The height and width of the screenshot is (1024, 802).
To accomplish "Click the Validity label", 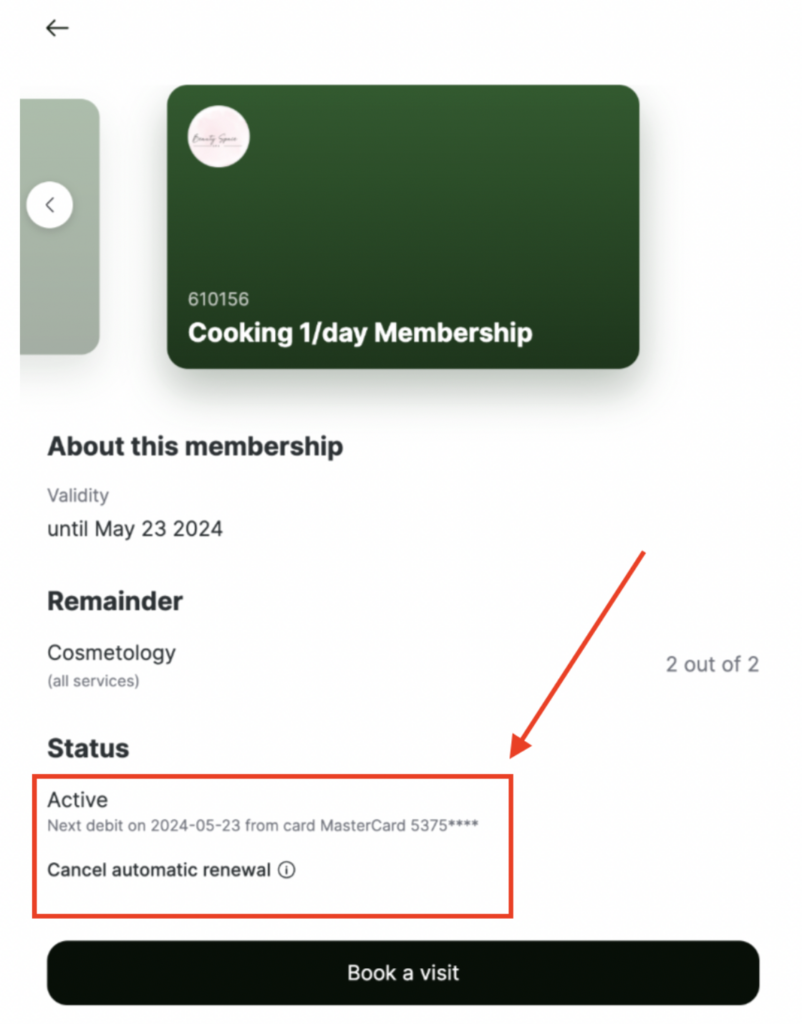I will click(x=78, y=495).
